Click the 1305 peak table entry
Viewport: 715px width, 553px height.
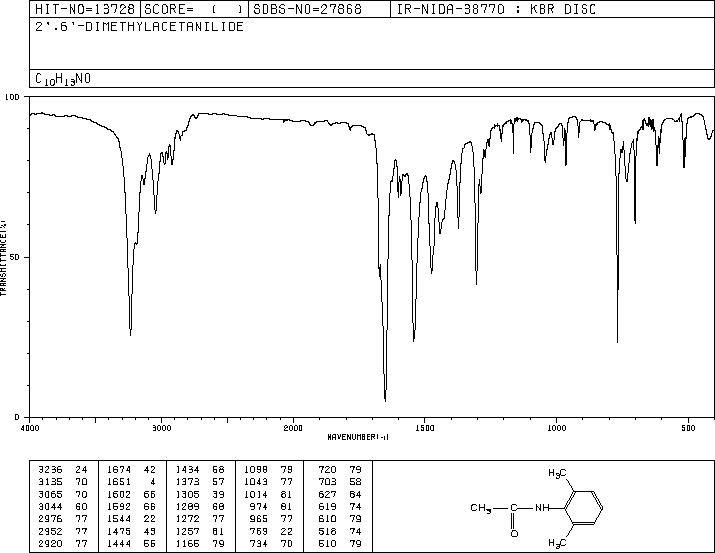(200, 494)
